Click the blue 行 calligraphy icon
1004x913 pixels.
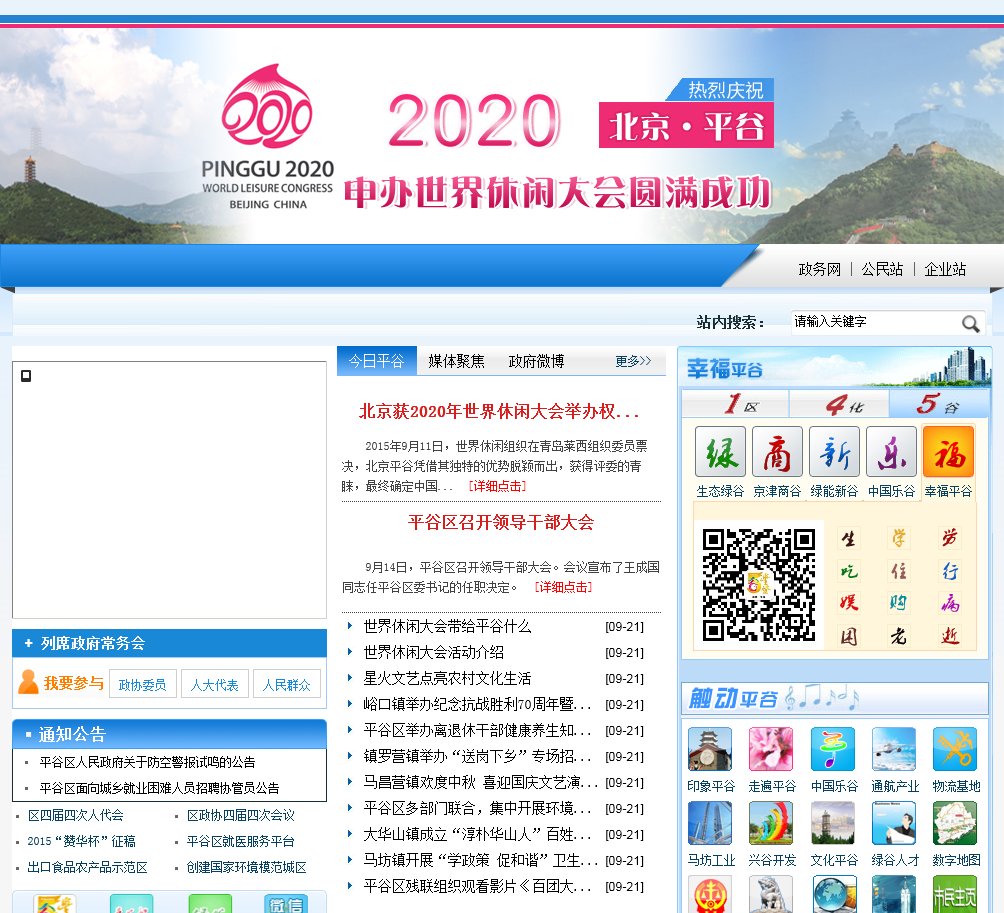[x=950, y=570]
